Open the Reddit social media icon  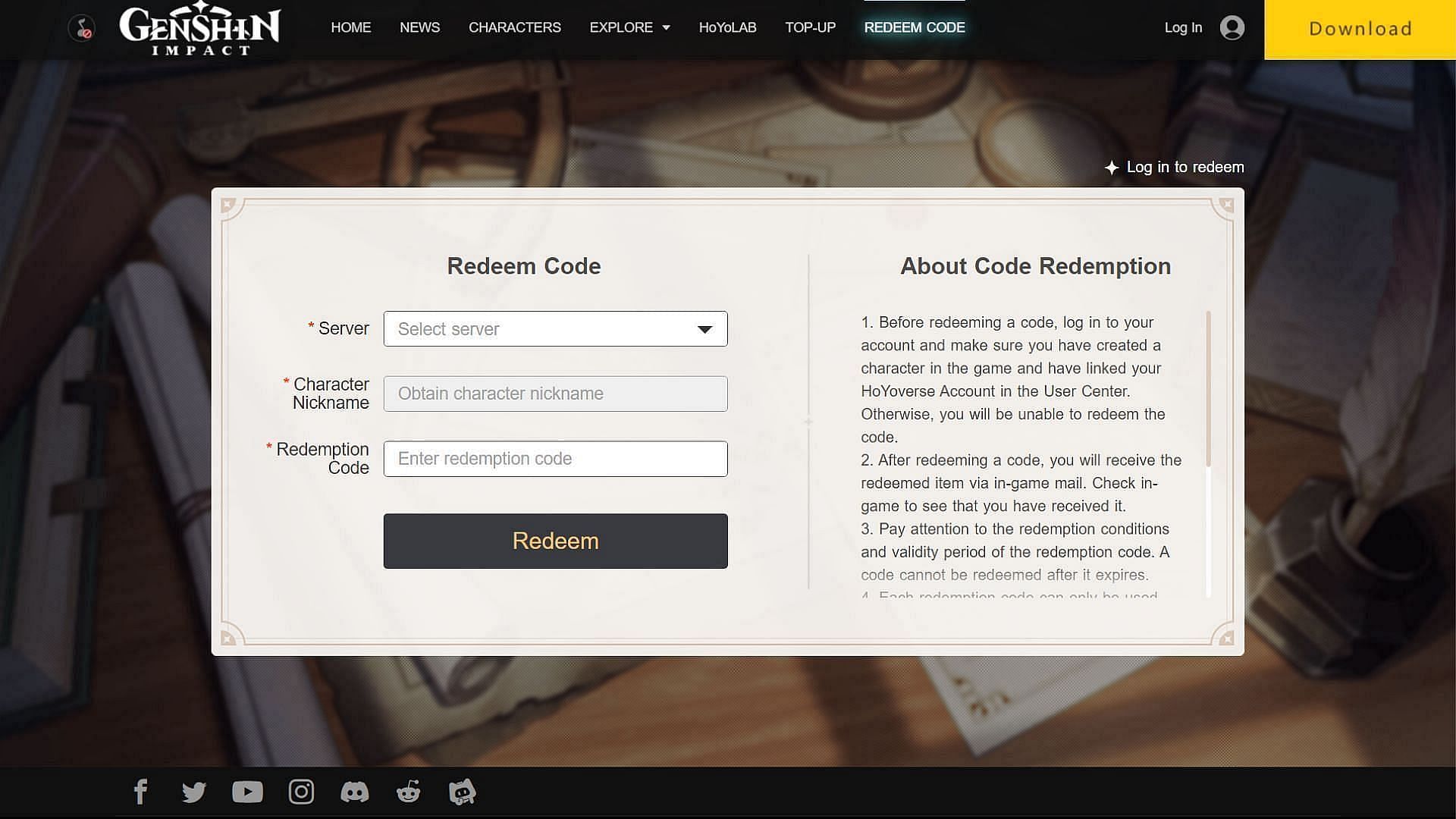coord(409,791)
